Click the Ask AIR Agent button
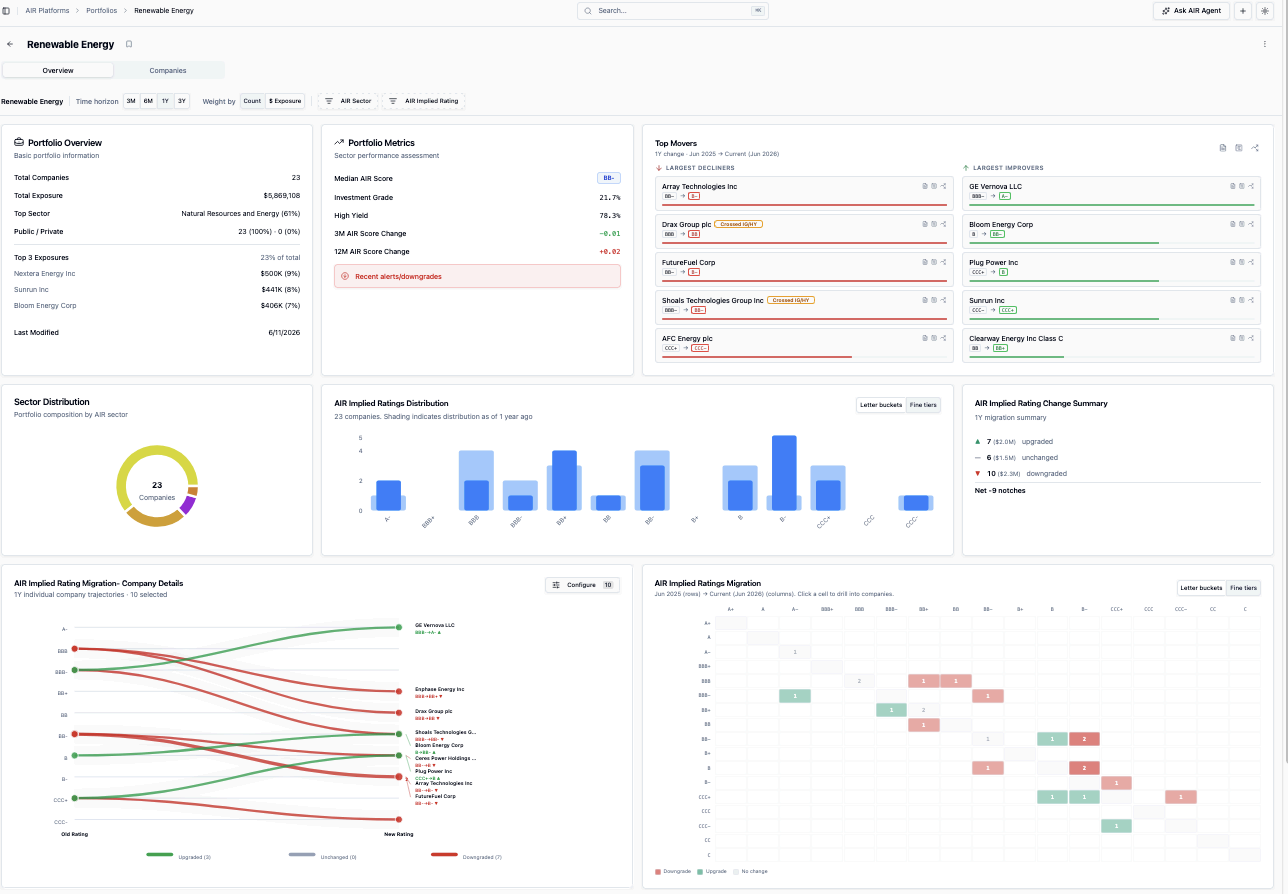 point(1191,11)
